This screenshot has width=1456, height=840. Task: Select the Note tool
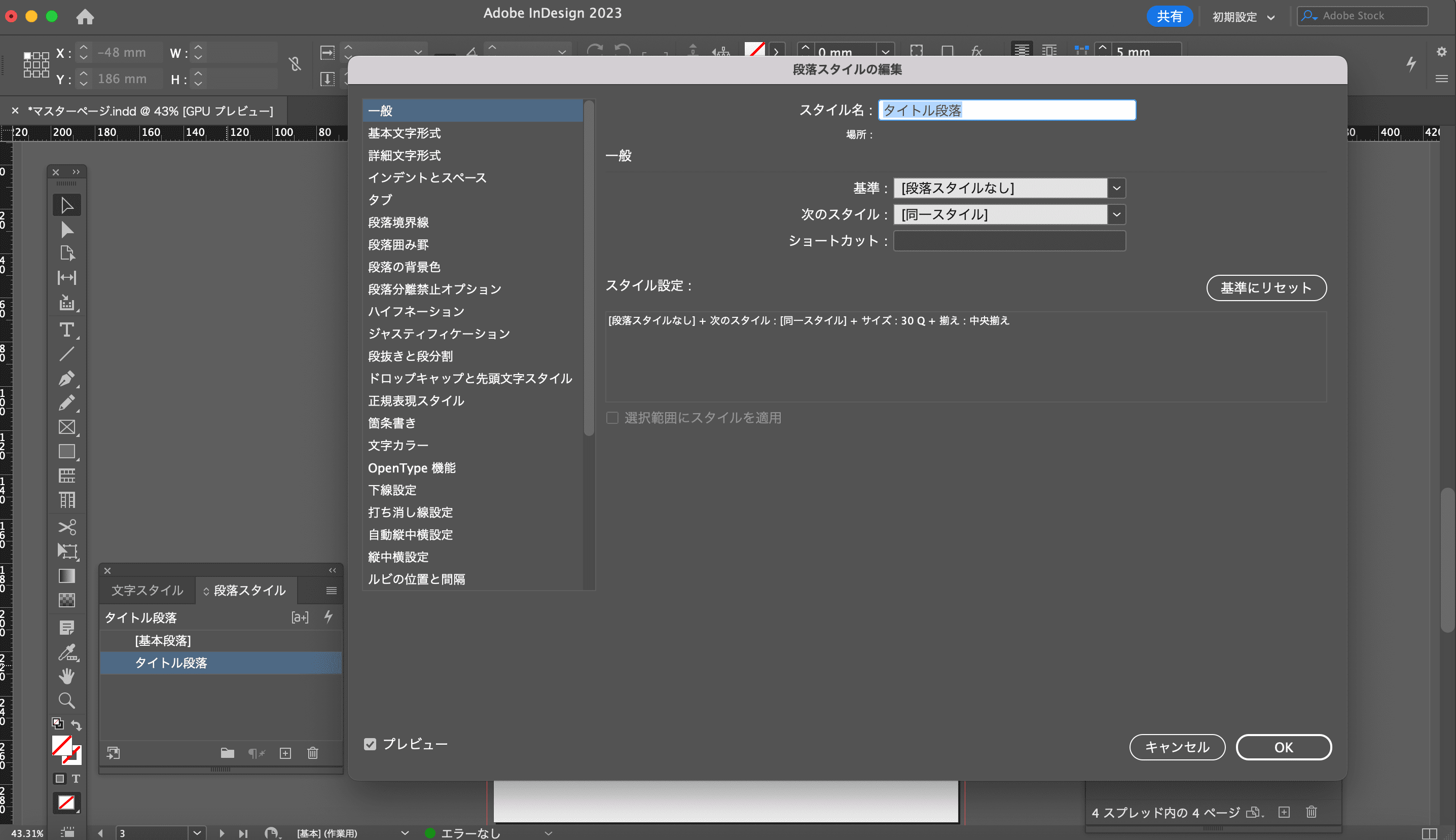coord(67,628)
